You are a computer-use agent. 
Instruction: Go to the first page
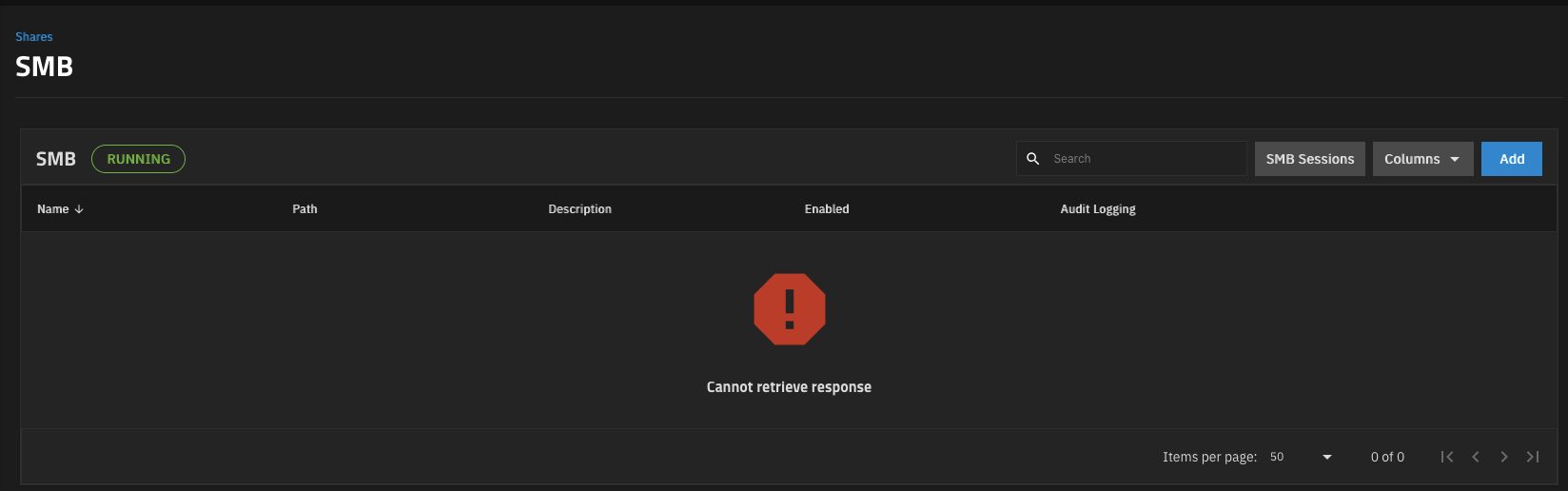1446,458
